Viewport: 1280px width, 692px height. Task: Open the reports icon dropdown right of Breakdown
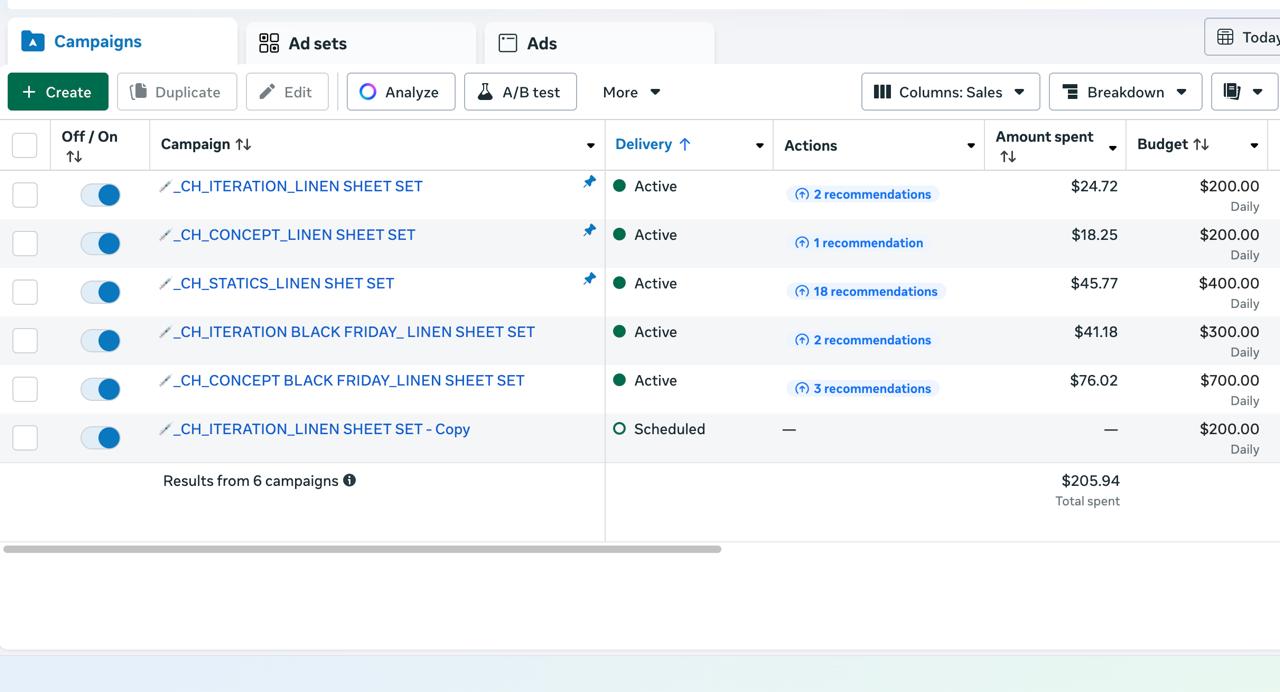(x=1243, y=92)
